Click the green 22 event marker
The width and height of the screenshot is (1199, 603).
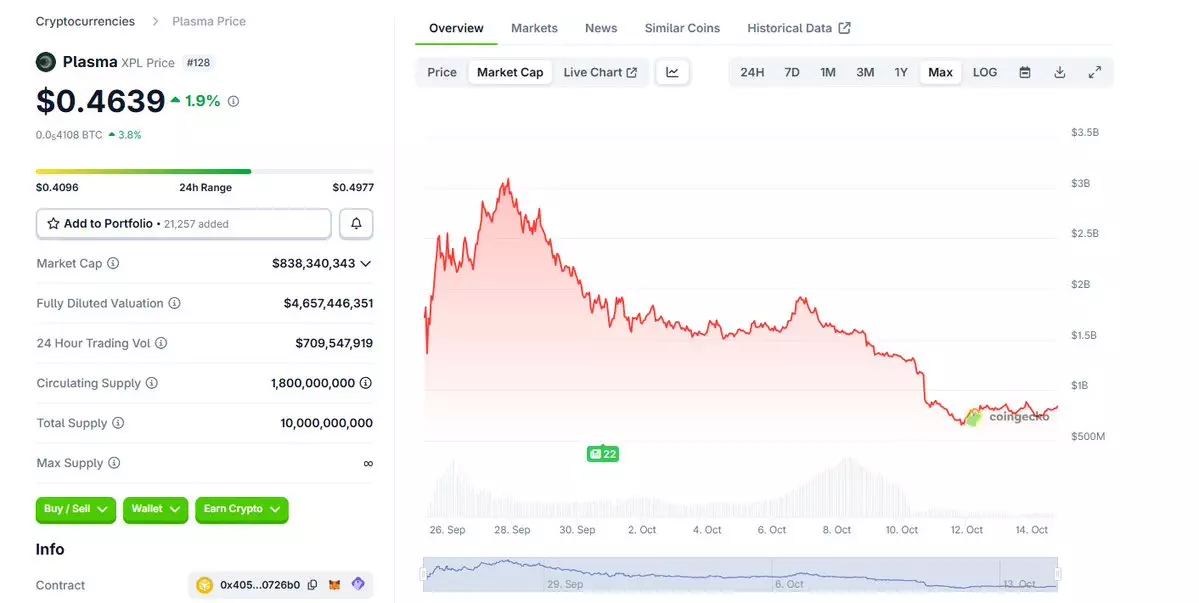point(603,454)
